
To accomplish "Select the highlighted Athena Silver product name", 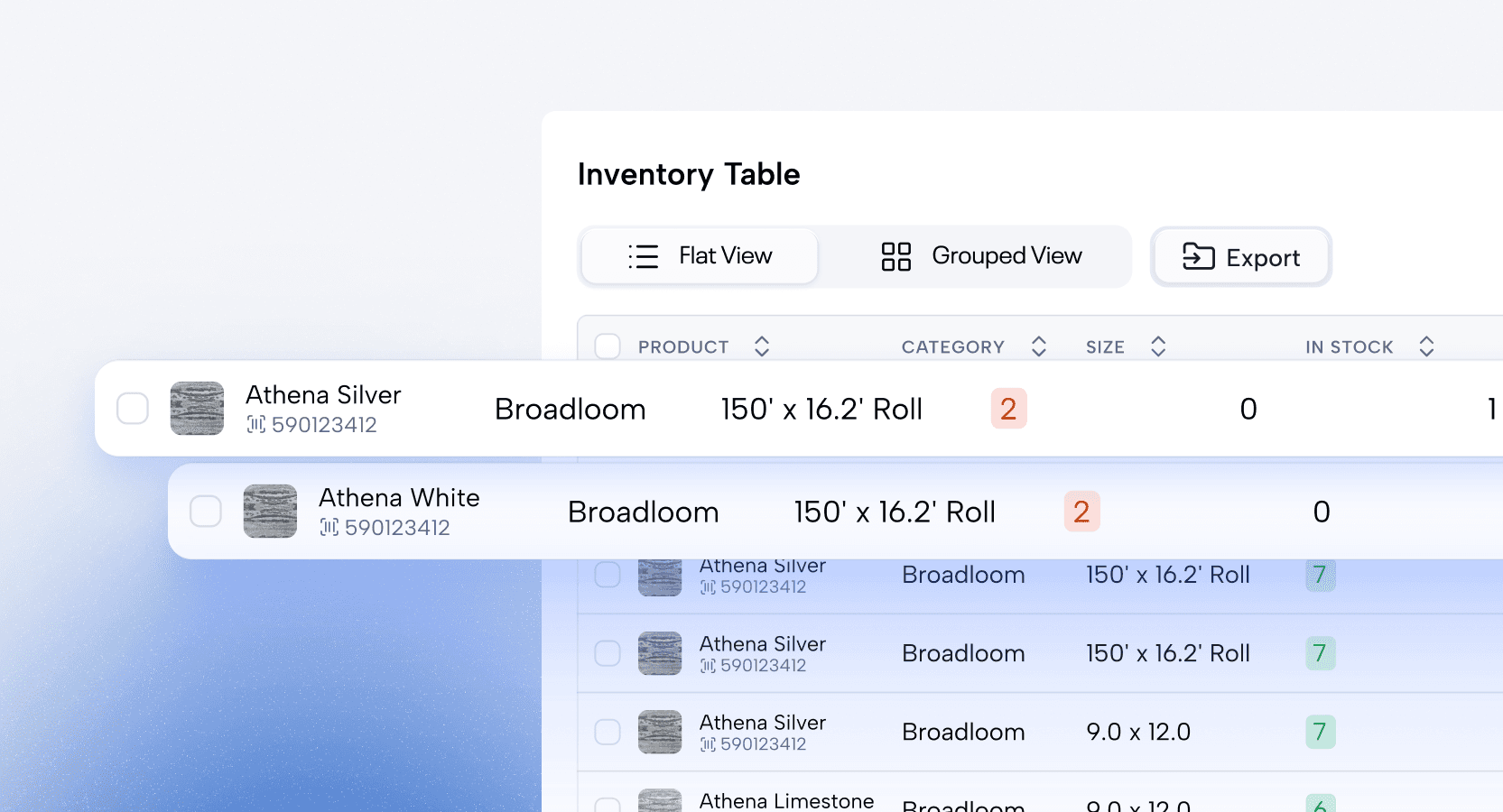I will click(x=323, y=395).
